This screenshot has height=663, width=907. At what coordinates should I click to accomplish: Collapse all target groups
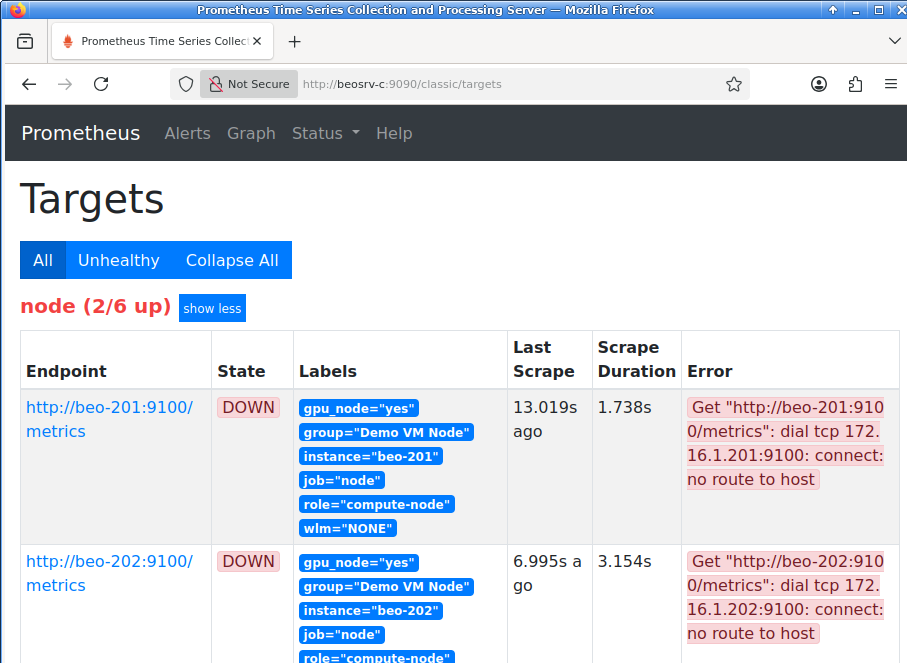pos(231,260)
